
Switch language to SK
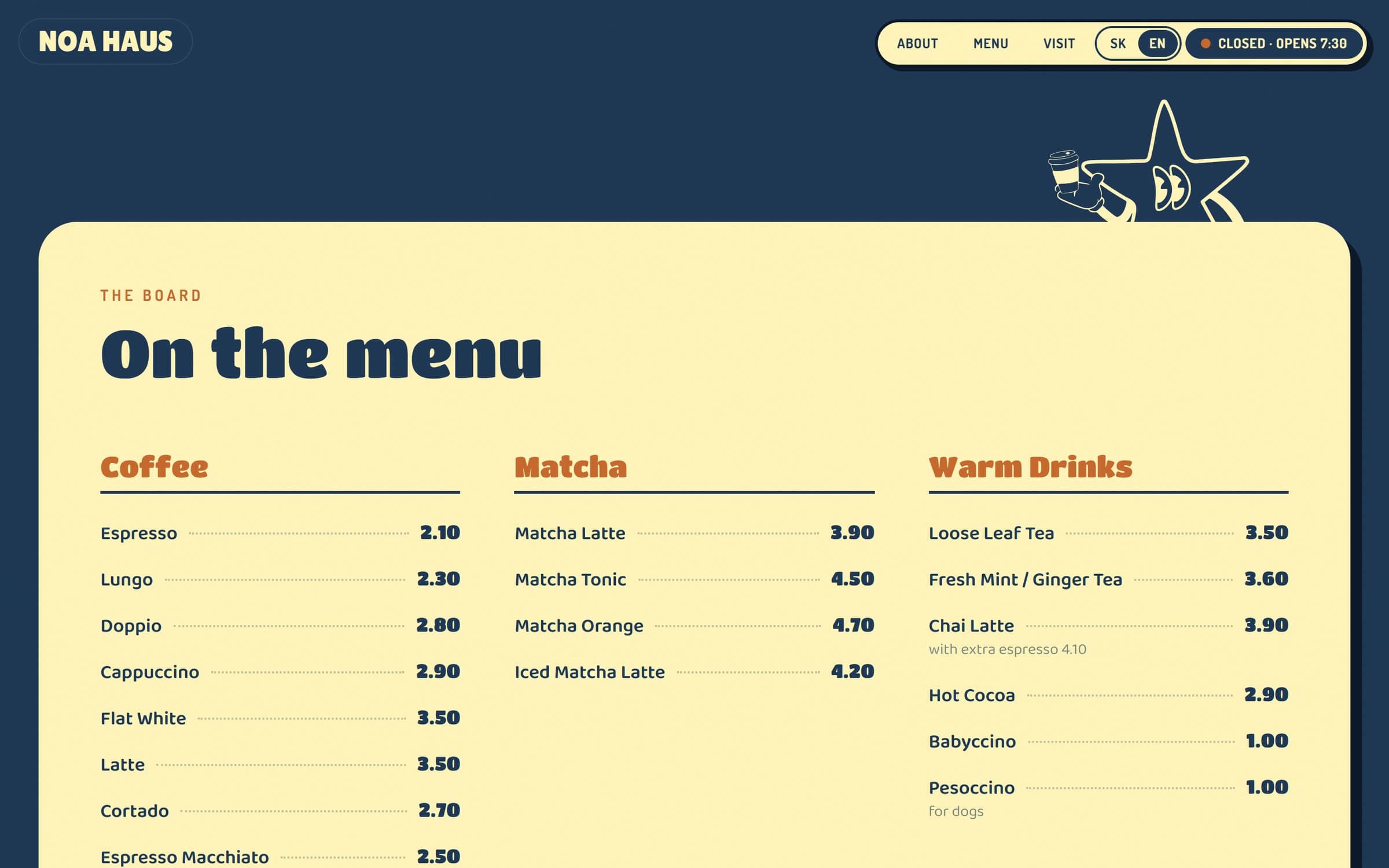(1118, 43)
